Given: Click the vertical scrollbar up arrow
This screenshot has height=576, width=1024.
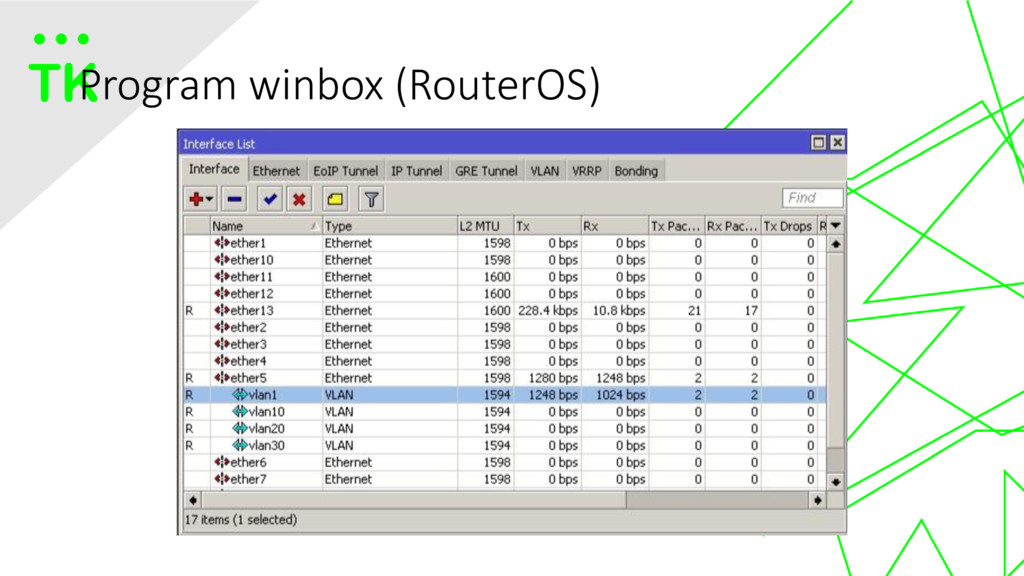Looking at the screenshot, I should click(836, 244).
